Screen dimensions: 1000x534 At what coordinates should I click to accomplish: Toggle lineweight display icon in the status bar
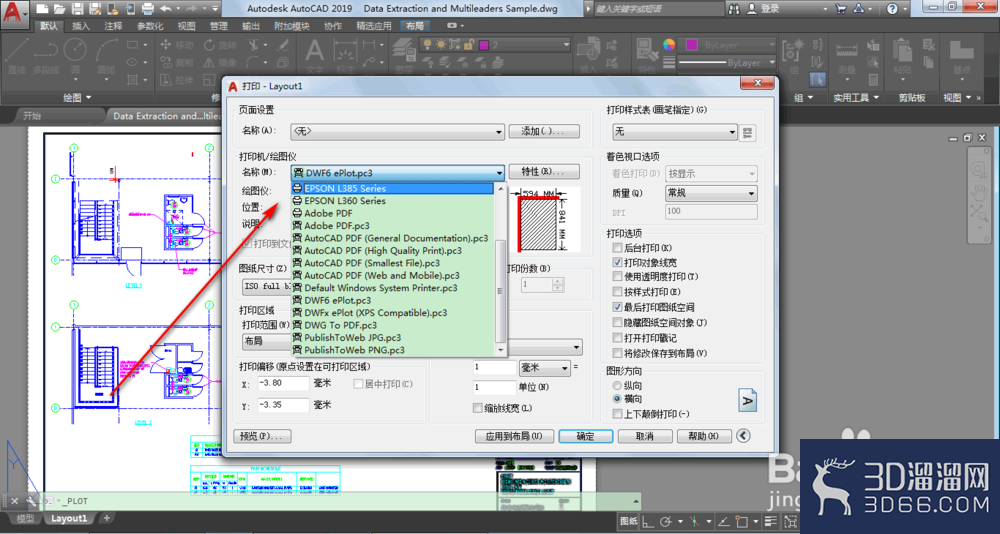(x=770, y=521)
